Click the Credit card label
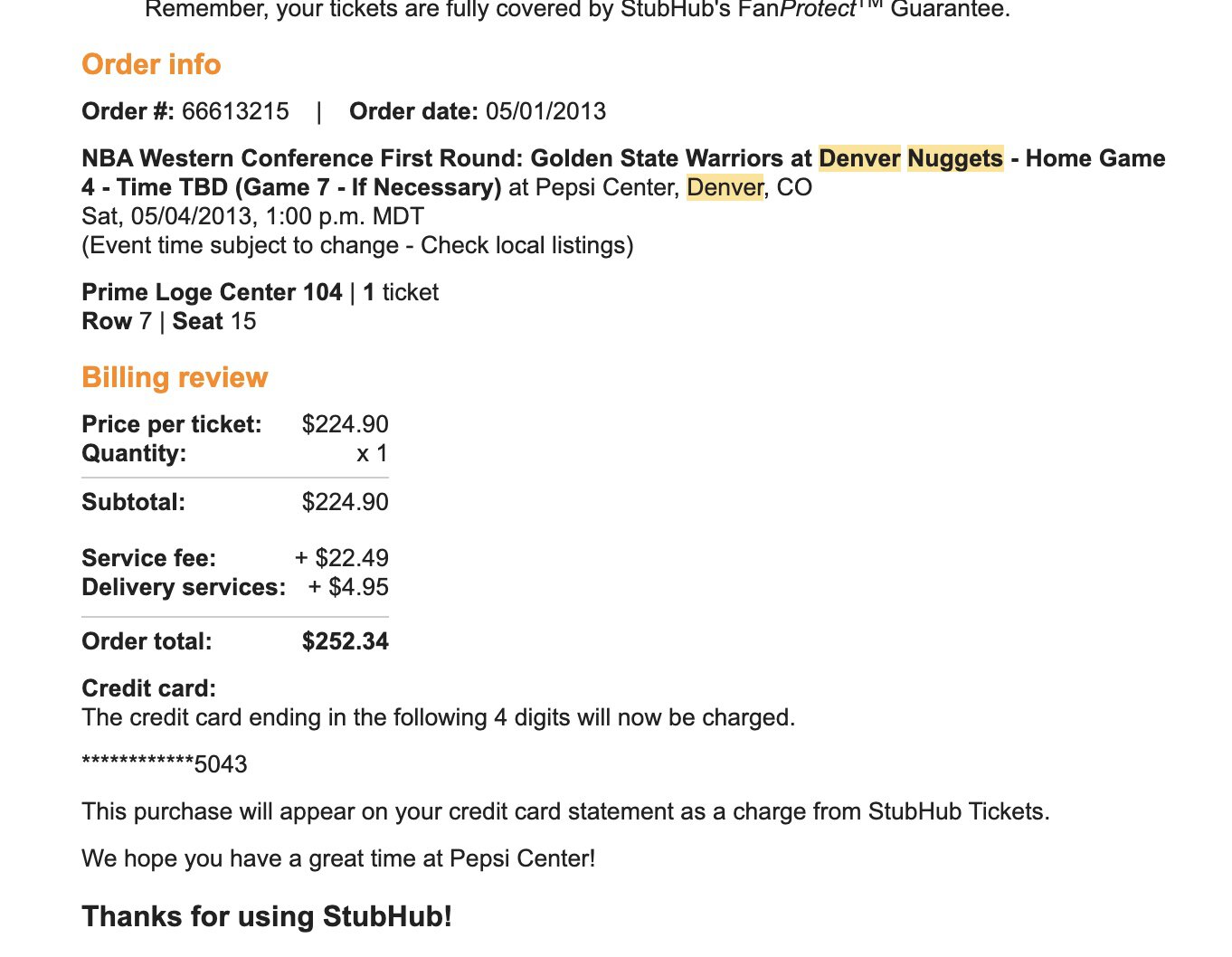1232x957 pixels. click(x=149, y=688)
